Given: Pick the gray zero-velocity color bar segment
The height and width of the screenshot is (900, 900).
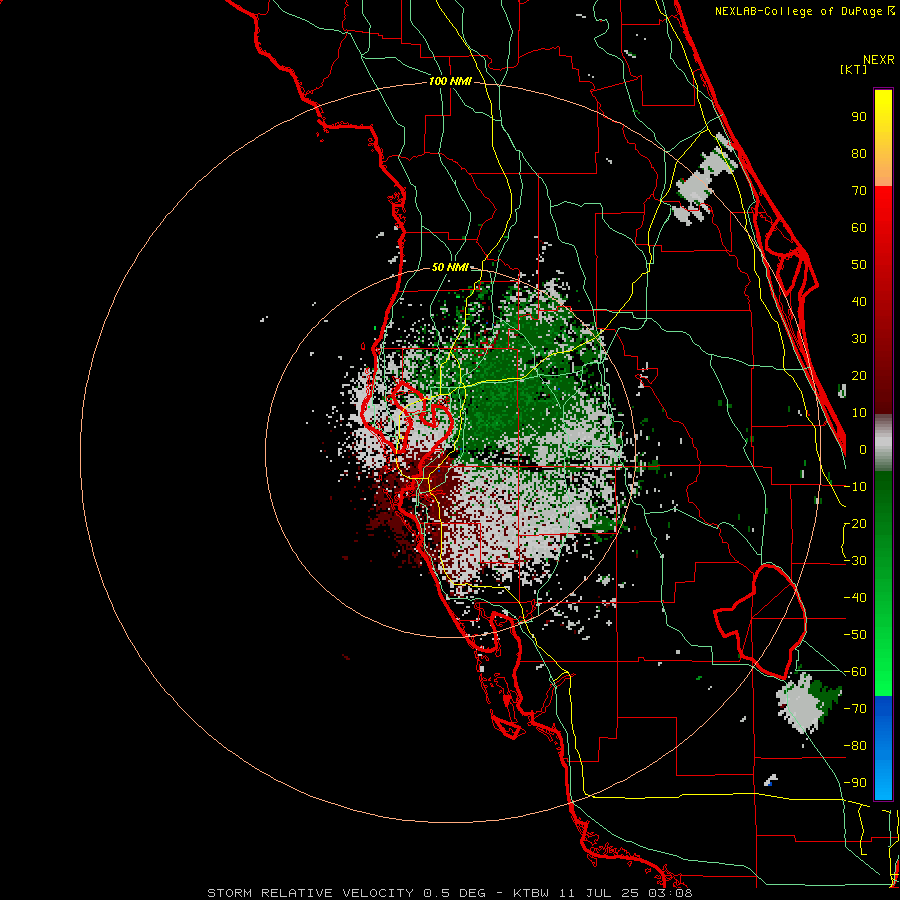Looking at the screenshot, I should click(x=883, y=443).
